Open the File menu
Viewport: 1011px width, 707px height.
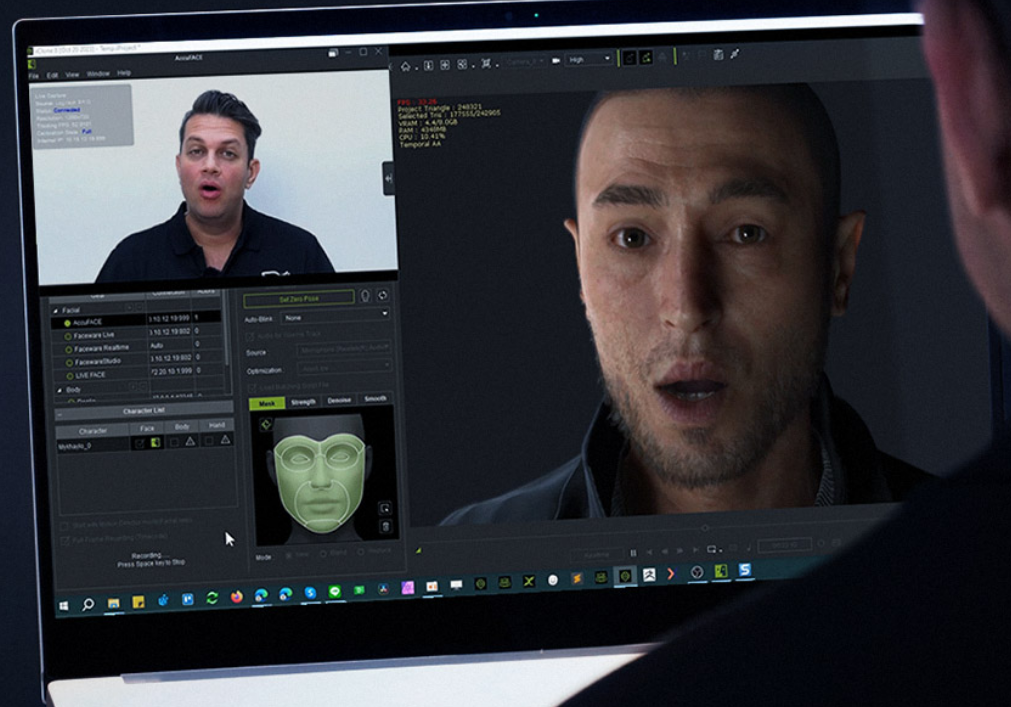pyautogui.click(x=34, y=76)
